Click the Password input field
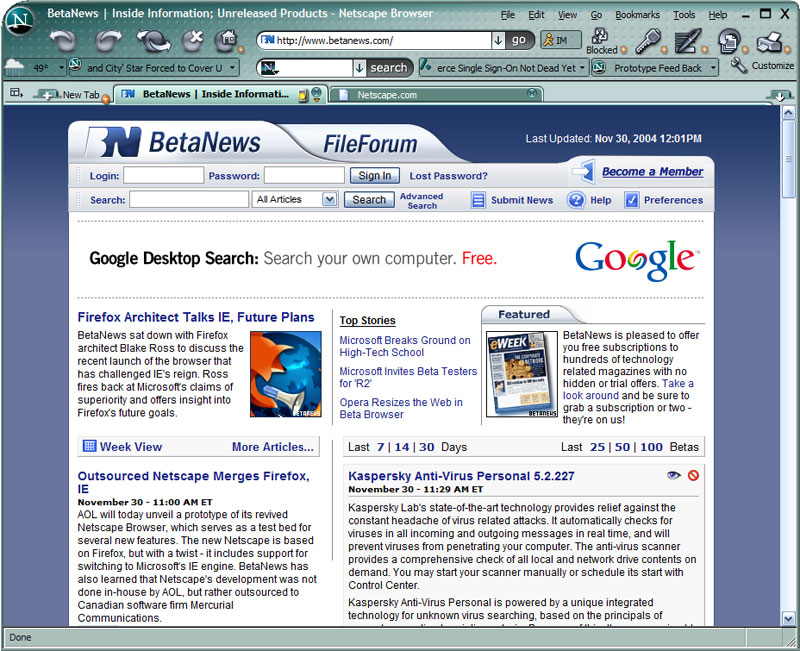 tap(304, 176)
